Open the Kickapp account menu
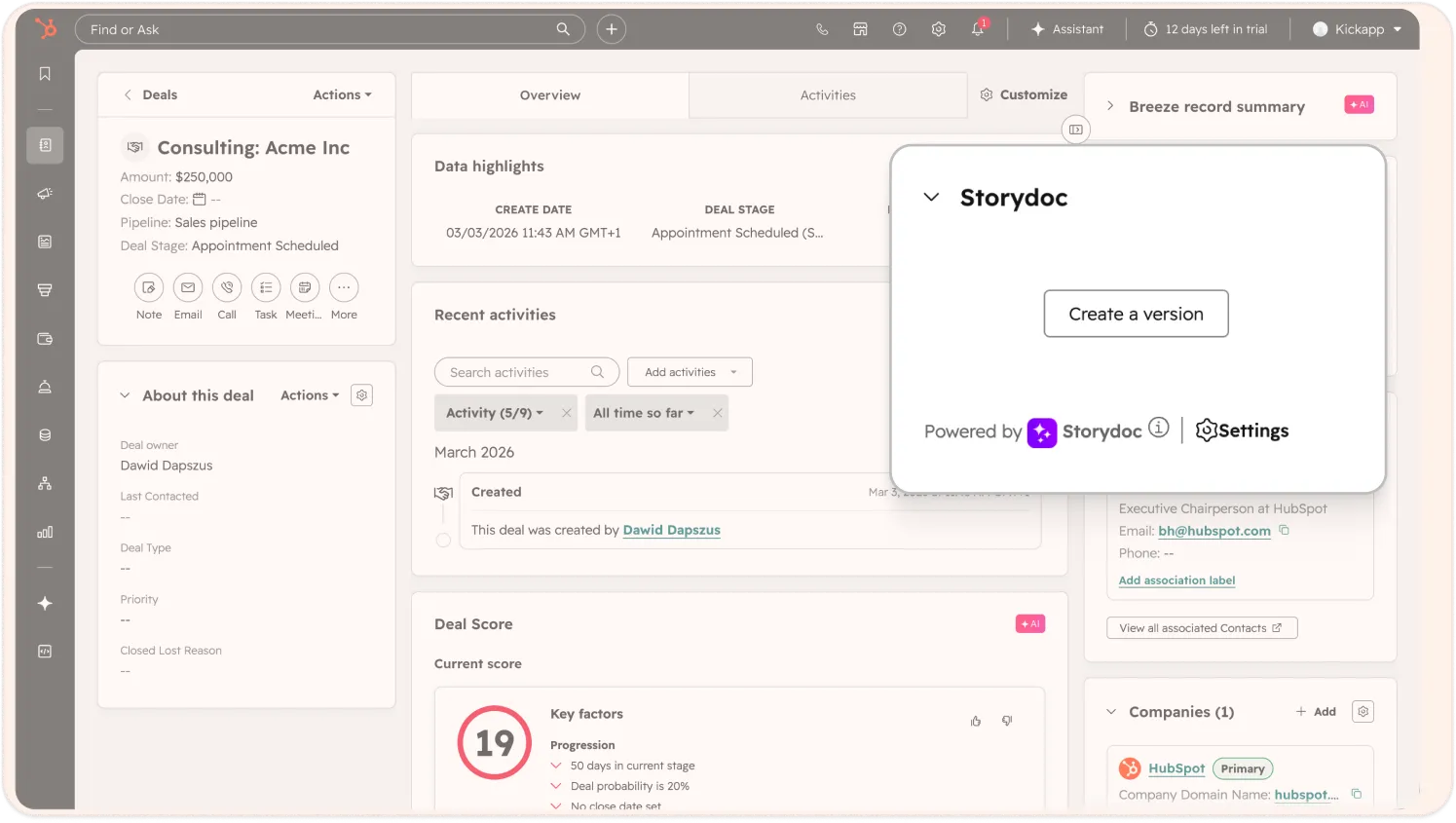Image resolution: width=1456 pixels, height=823 pixels. [1358, 29]
